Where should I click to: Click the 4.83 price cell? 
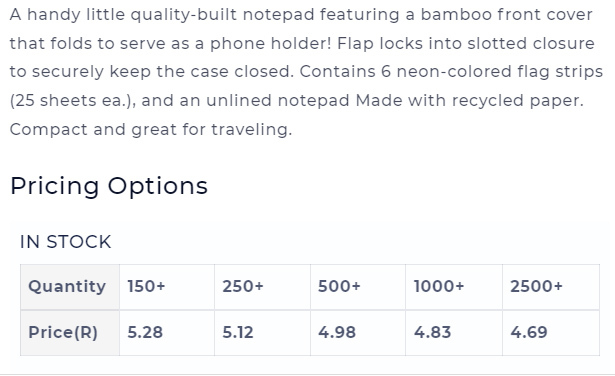(x=454, y=333)
